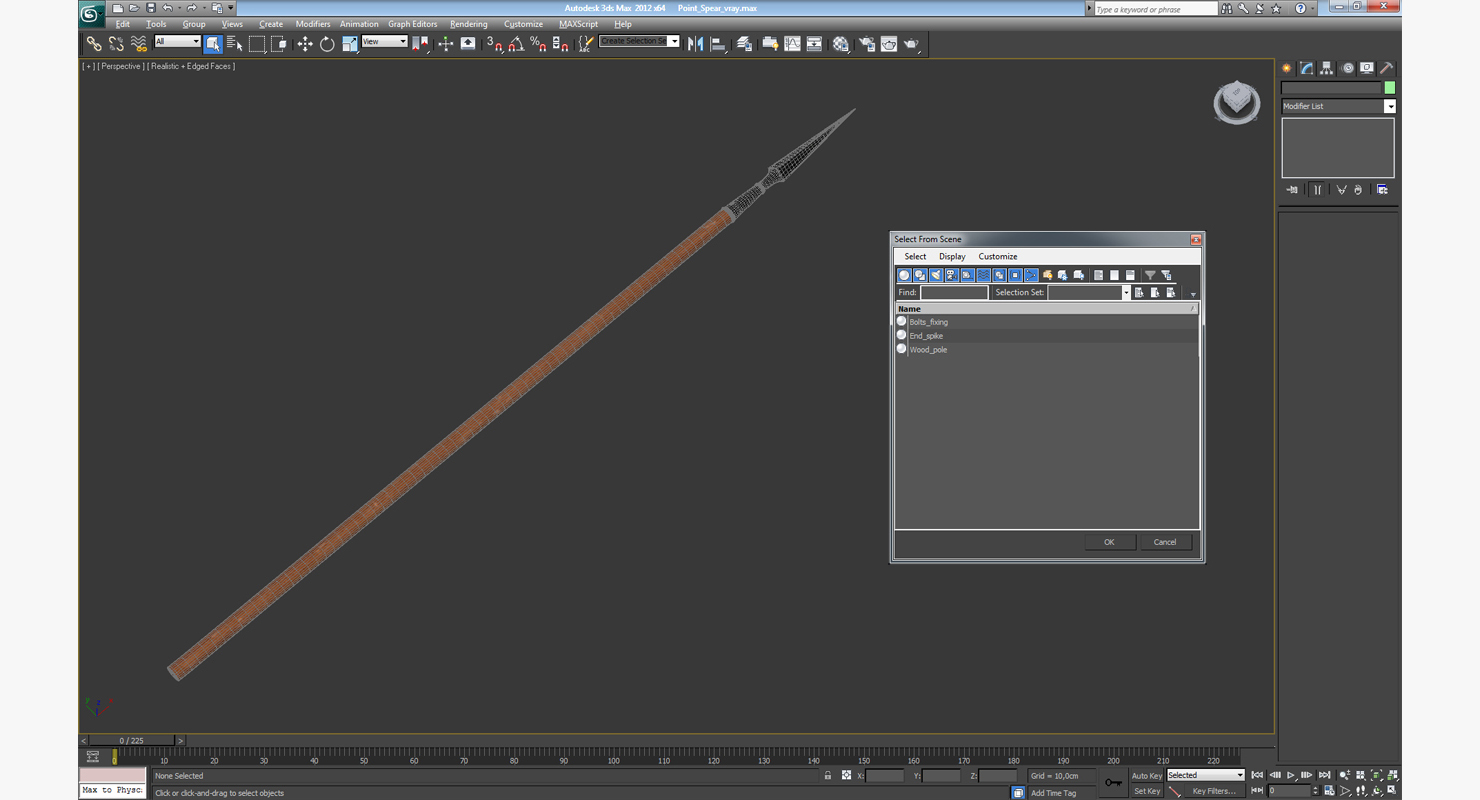This screenshot has height=800, width=1480.
Task: Click the Auto Key button
Action: pyautogui.click(x=1147, y=775)
